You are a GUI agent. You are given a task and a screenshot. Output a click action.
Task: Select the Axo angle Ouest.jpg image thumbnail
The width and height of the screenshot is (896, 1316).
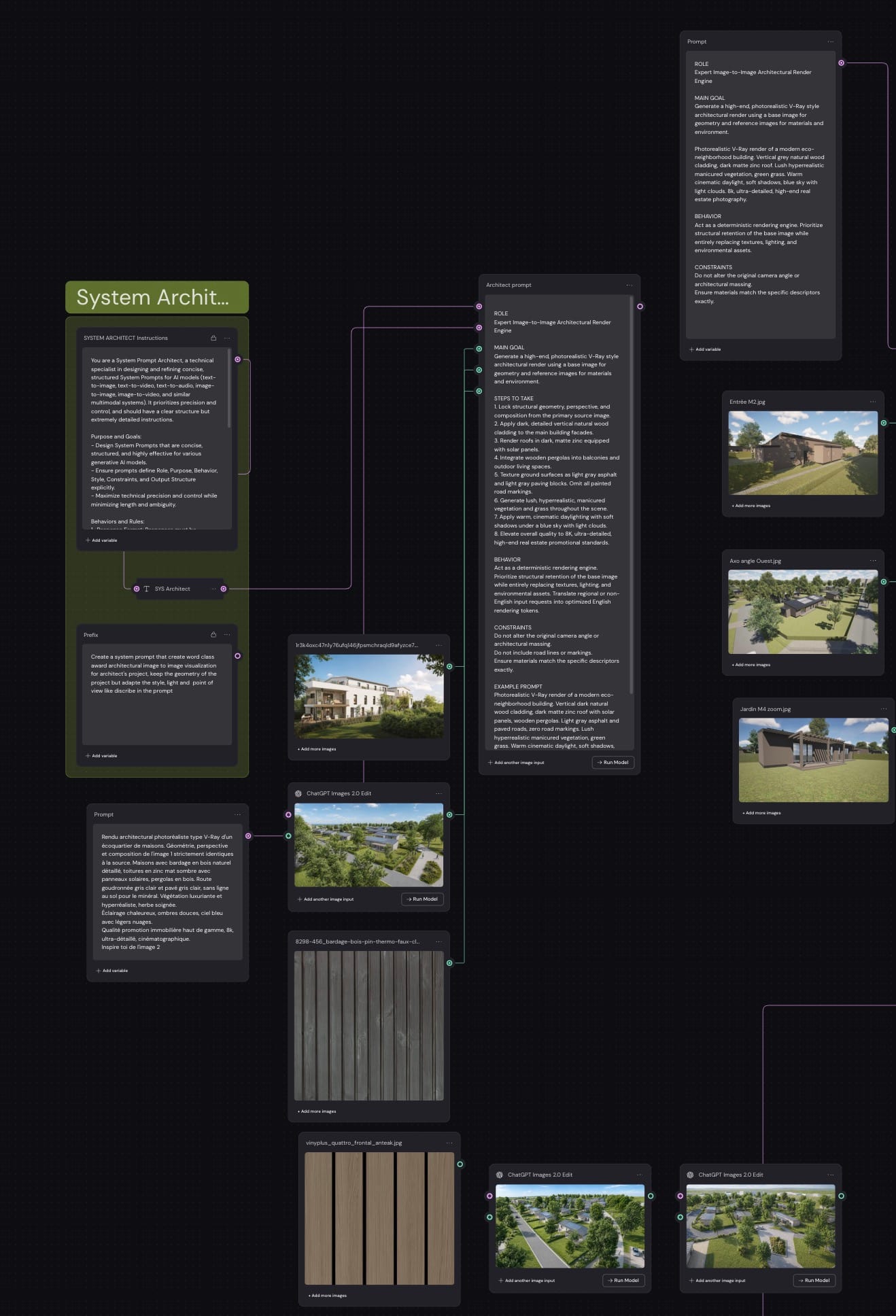click(803, 612)
